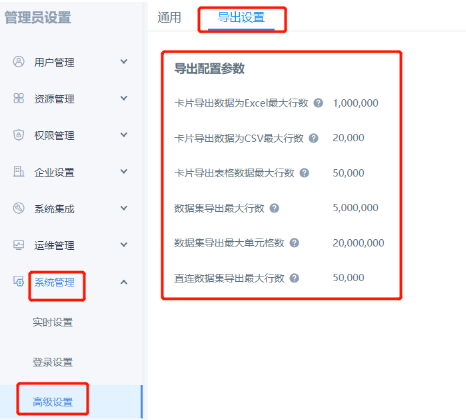The width and height of the screenshot is (466, 420).
Task: Click the 用户管理 person icon
Action: click(19, 62)
